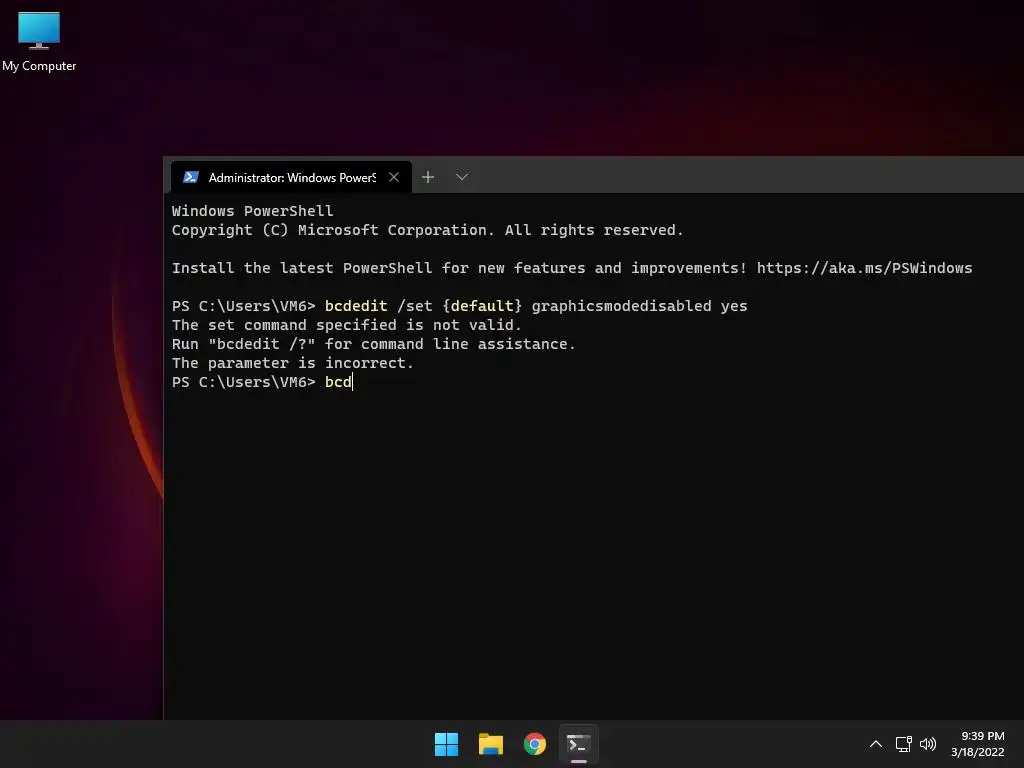Open File Explorer from the taskbar
Image resolution: width=1024 pixels, height=768 pixels.
[x=490, y=744]
